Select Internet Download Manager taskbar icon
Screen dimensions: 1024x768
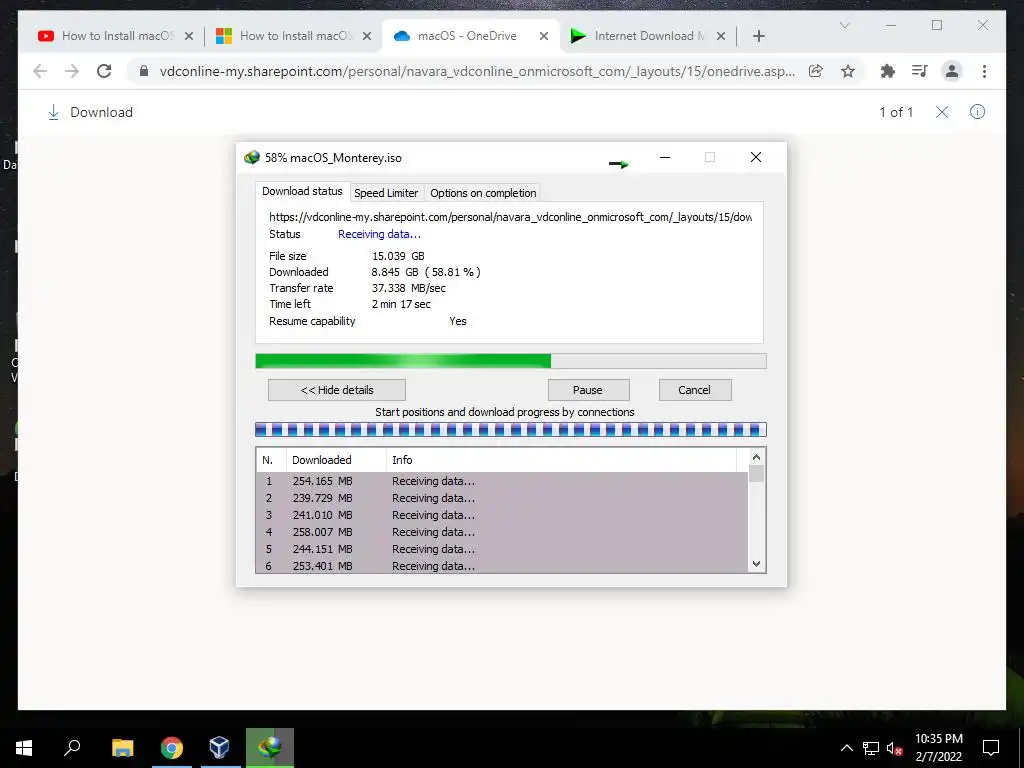pos(270,748)
